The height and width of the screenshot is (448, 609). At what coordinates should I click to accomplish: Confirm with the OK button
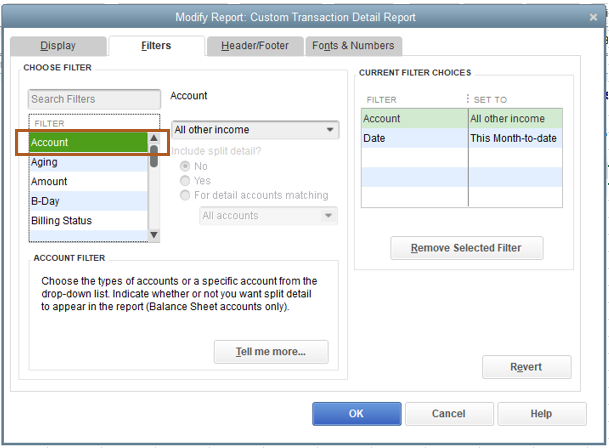tap(356, 414)
